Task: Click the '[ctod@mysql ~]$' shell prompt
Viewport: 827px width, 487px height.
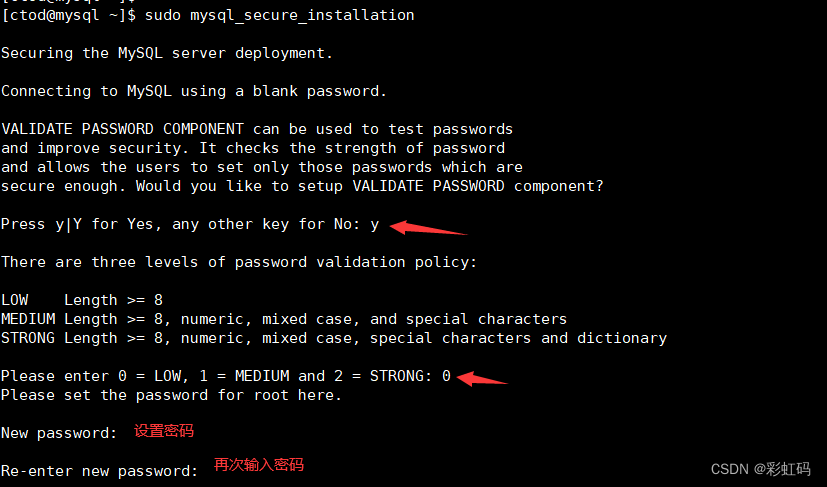Action: (68, 16)
